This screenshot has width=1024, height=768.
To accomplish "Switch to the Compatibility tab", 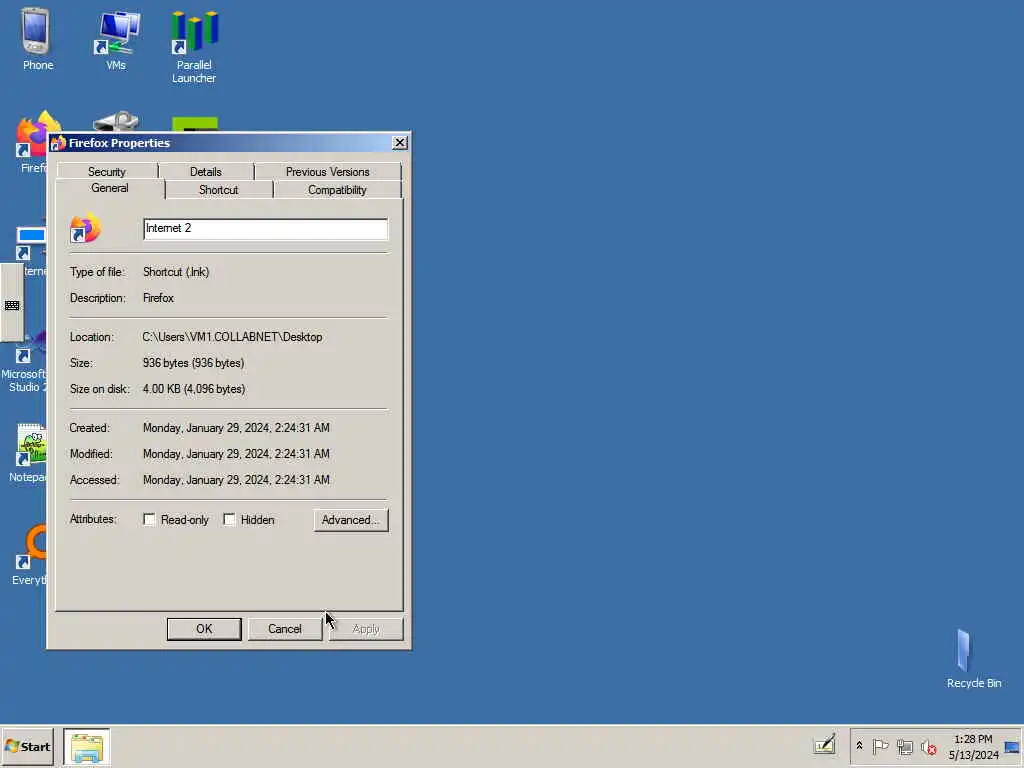I will tap(337, 189).
